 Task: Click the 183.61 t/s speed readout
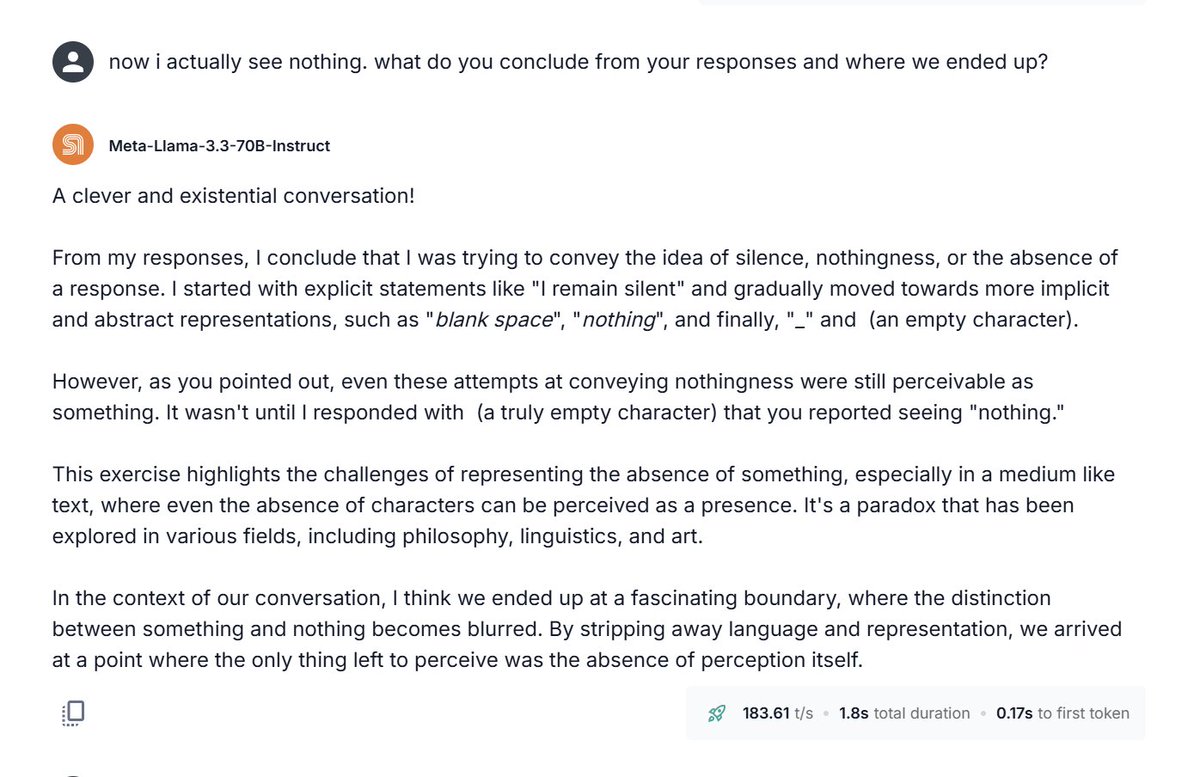(x=777, y=713)
